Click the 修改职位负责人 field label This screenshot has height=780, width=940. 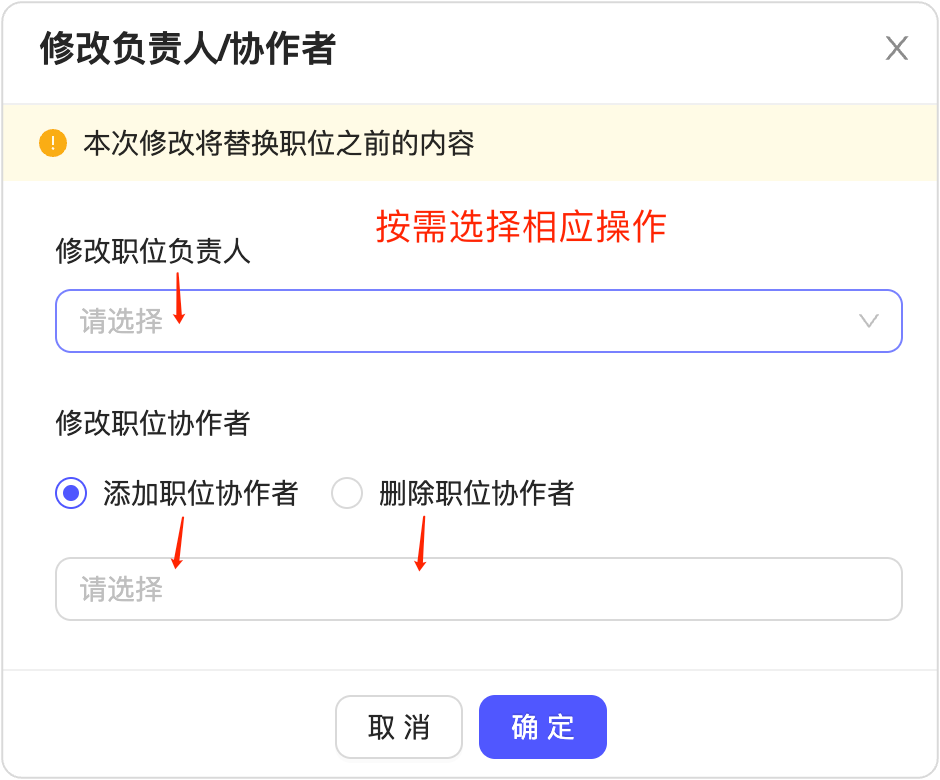(x=153, y=252)
